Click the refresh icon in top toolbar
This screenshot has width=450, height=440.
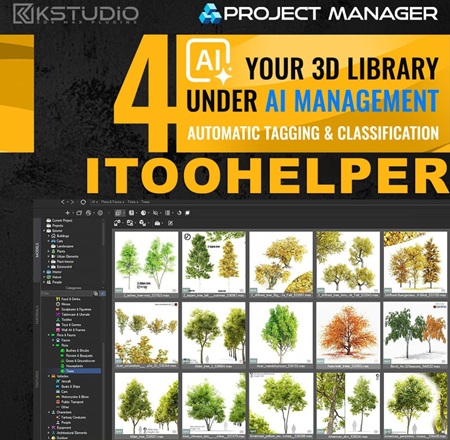[x=179, y=213]
